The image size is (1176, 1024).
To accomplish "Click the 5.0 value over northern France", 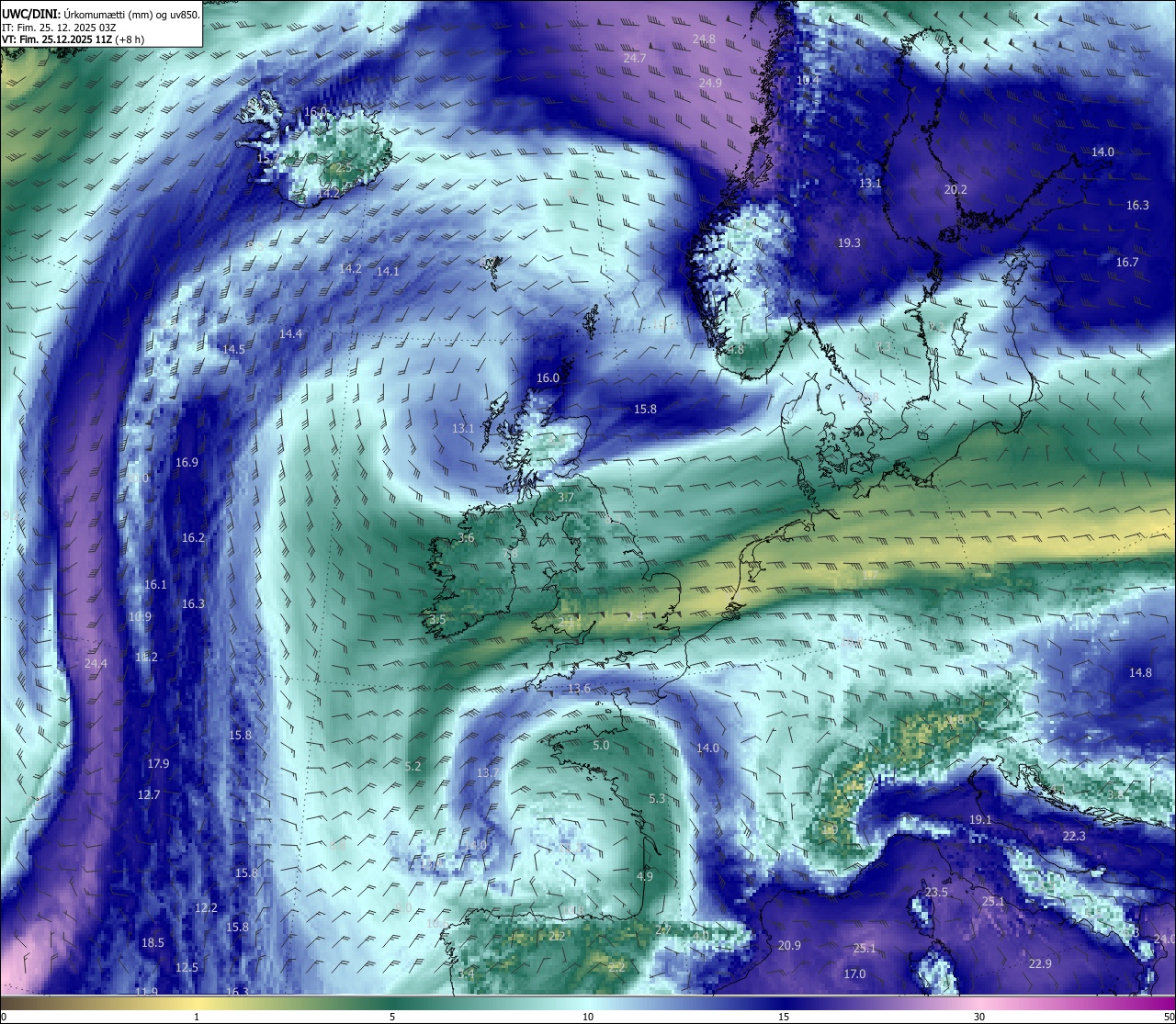I will [x=601, y=746].
